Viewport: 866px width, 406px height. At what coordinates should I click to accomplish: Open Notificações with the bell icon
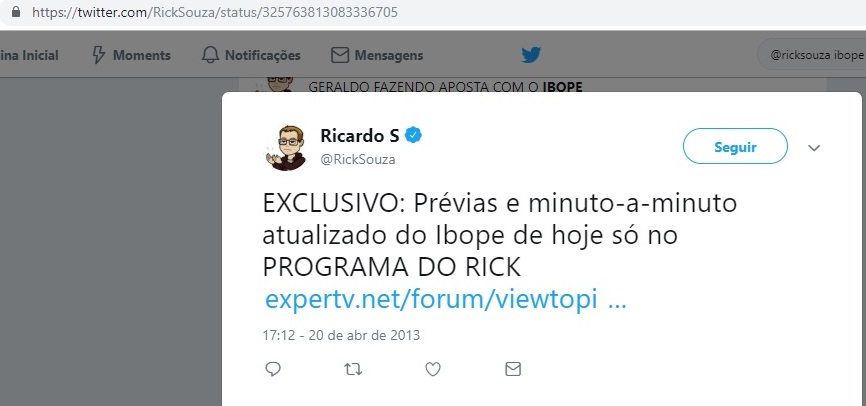point(210,55)
